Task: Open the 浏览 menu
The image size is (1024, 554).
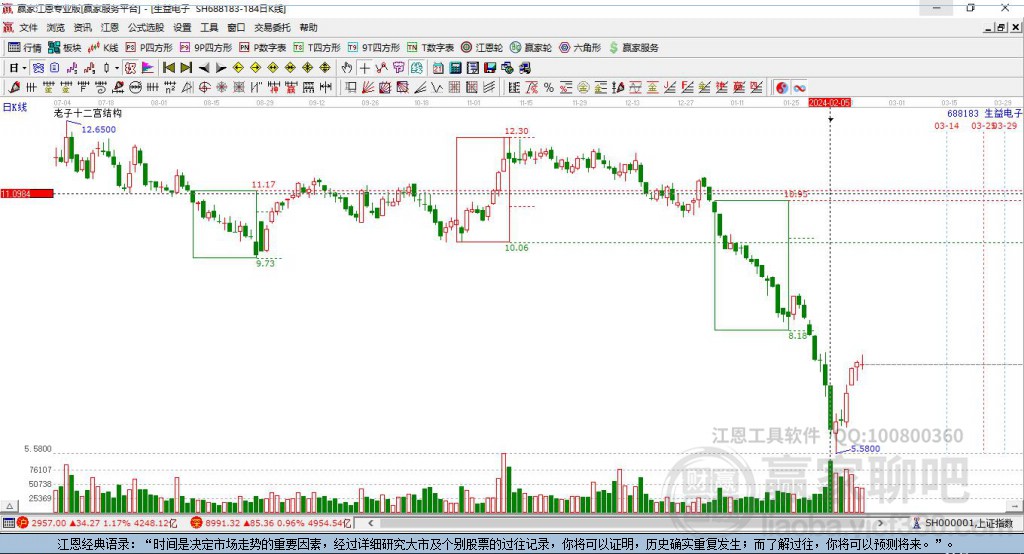Action: 56,27
